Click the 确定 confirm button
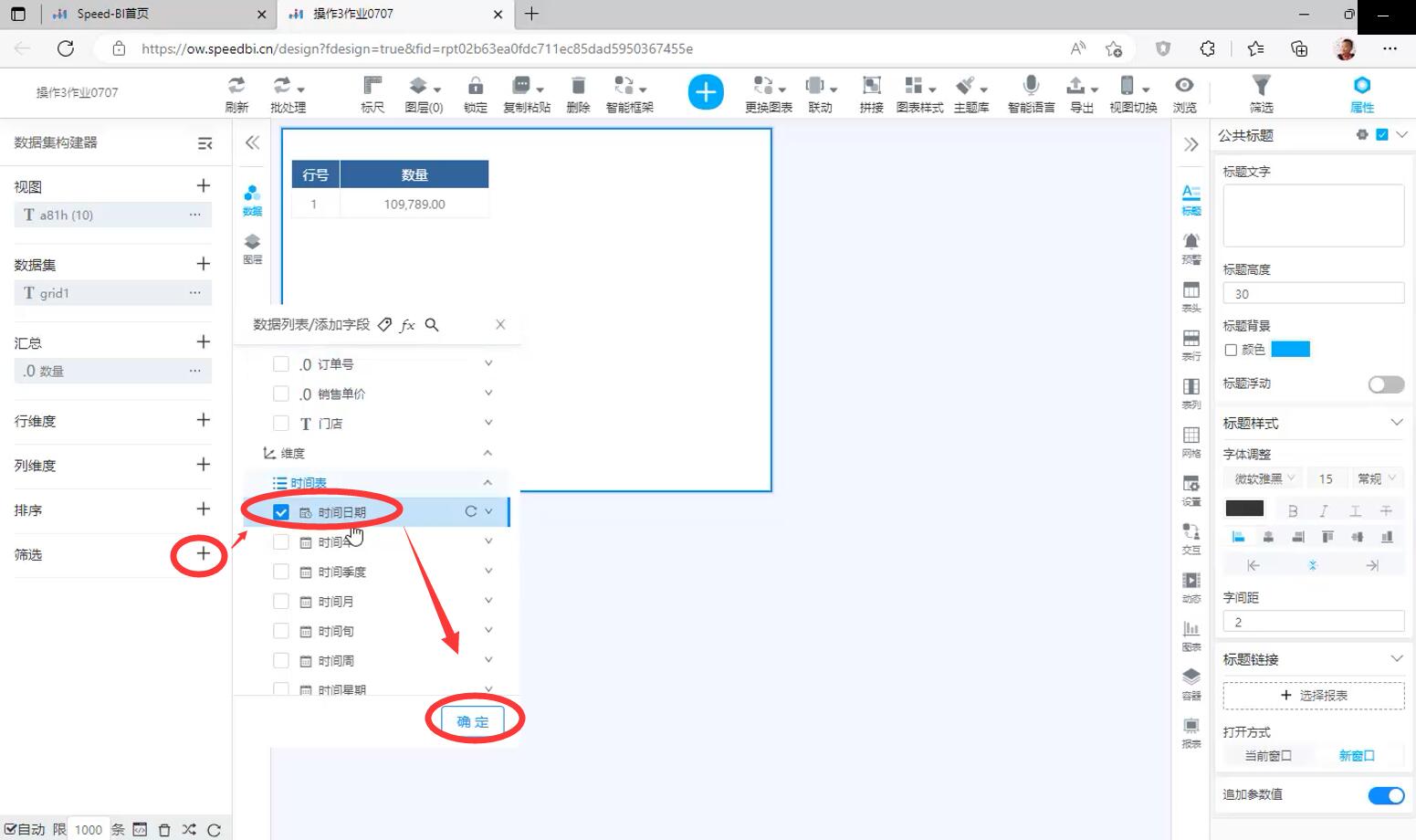Viewport: 1416px width, 840px height. point(472,721)
